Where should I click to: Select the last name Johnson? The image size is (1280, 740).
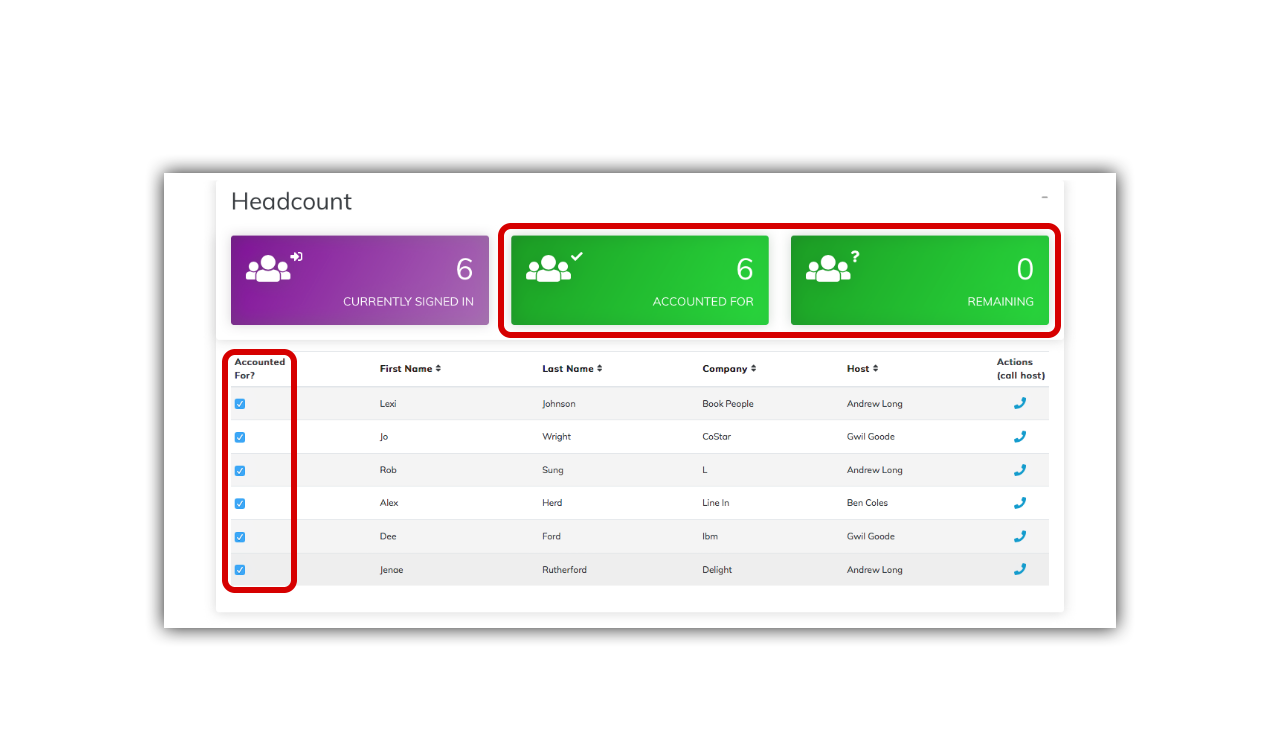click(559, 404)
